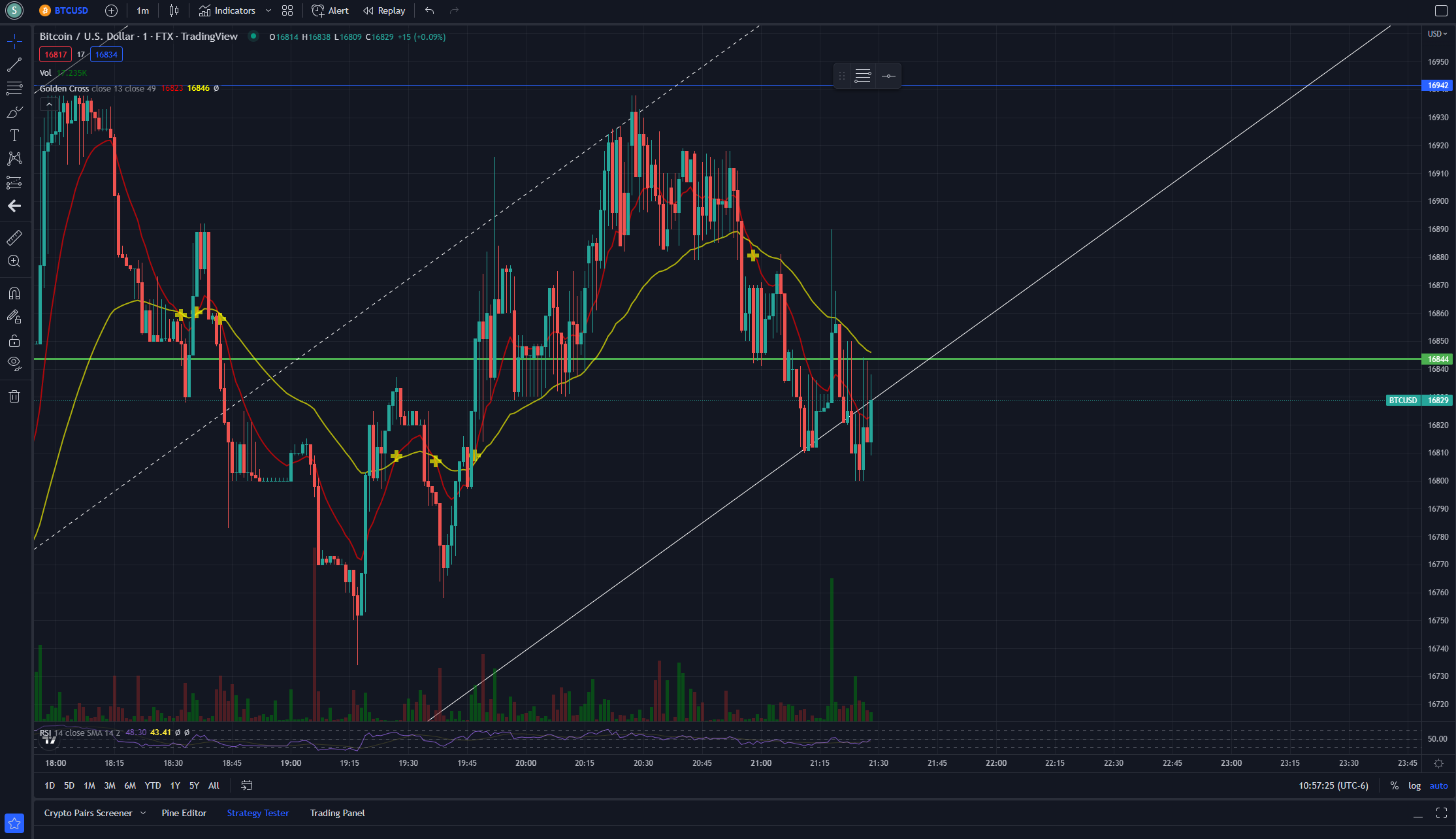The width and height of the screenshot is (1456, 839).
Task: Click the green 16844 price label
Action: click(1438, 359)
